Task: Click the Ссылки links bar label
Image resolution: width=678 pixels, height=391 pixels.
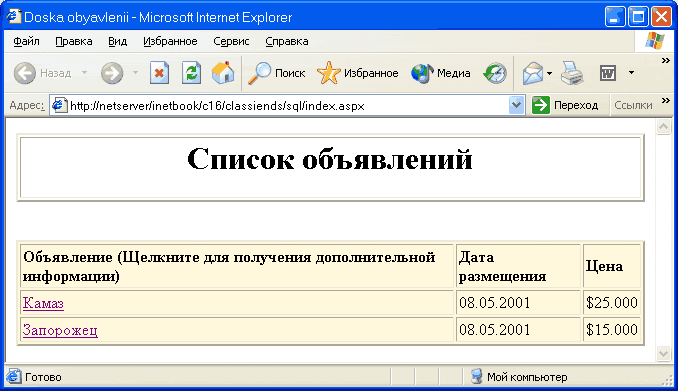Action: (633, 105)
